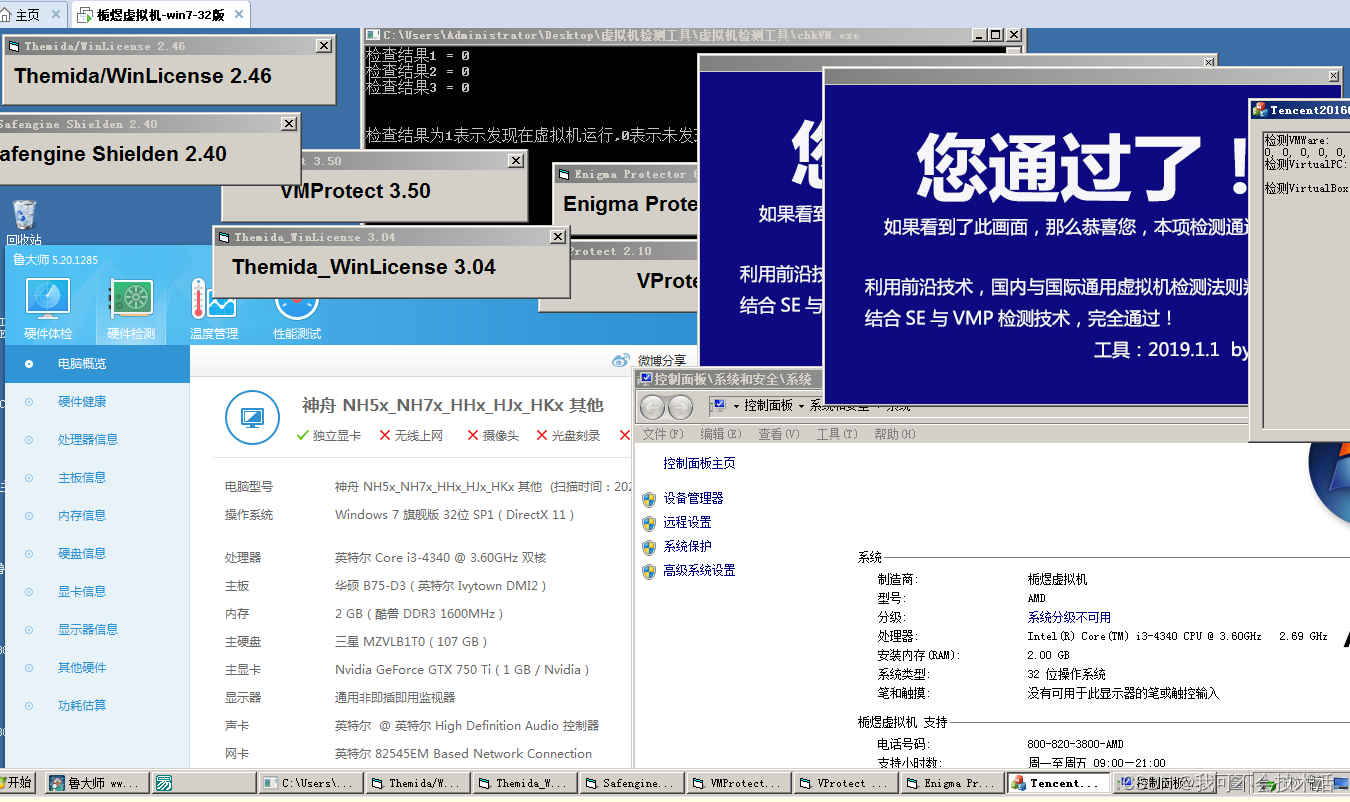Switch to C:\Users taskbar button
Image resolution: width=1350 pixels, height=802 pixels.
[x=312, y=783]
